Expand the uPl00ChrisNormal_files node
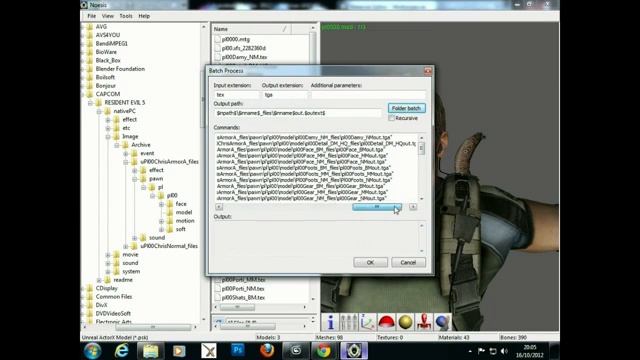640x360 pixels. click(x=126, y=246)
